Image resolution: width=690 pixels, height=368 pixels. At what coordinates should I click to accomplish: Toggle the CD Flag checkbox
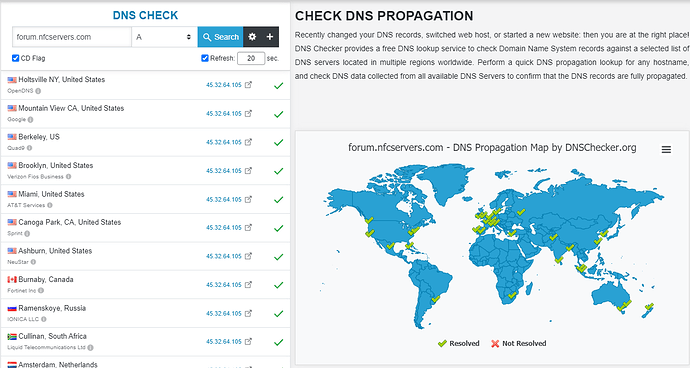click(15, 58)
